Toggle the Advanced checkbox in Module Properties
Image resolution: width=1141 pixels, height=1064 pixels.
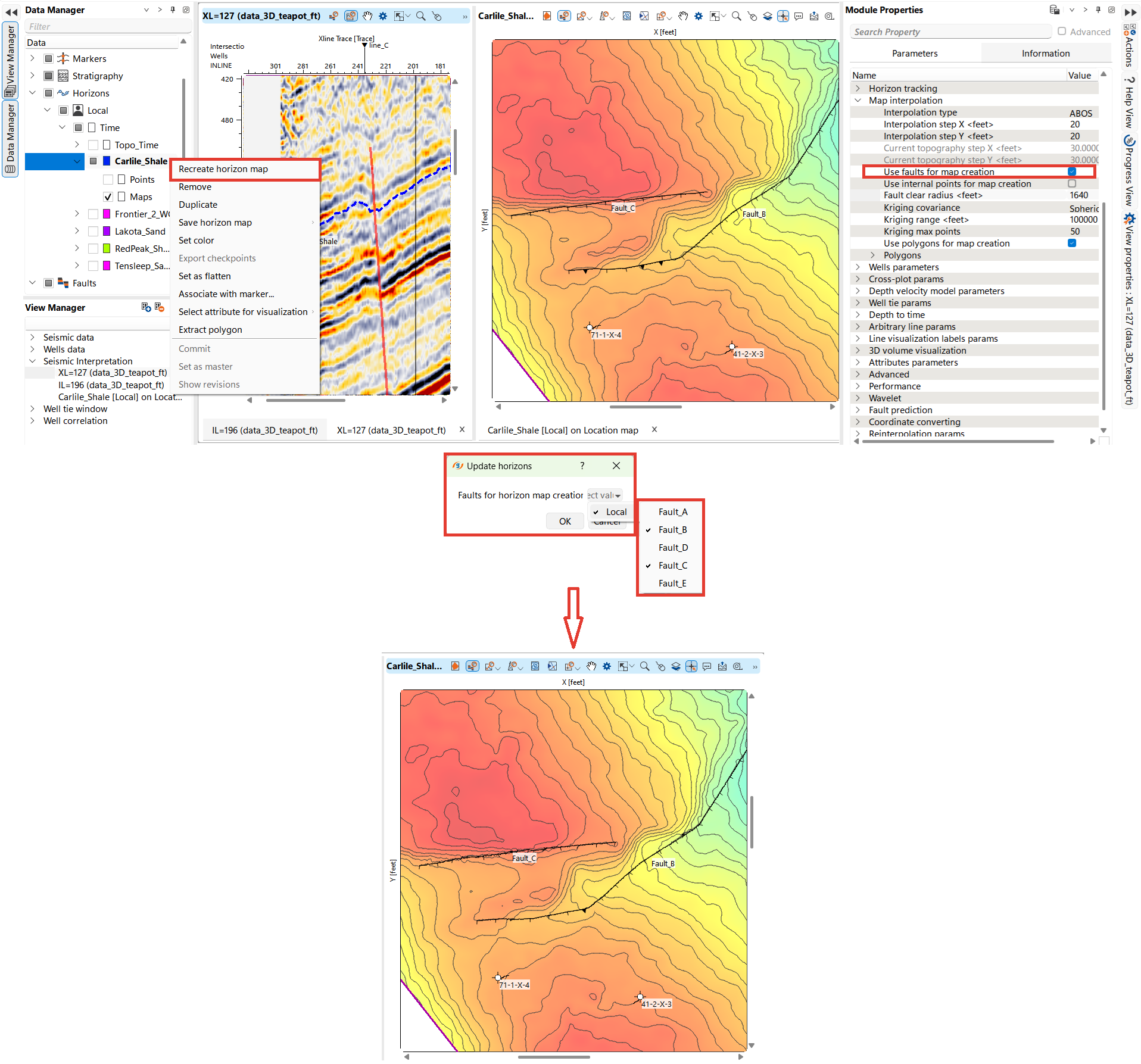[1062, 32]
